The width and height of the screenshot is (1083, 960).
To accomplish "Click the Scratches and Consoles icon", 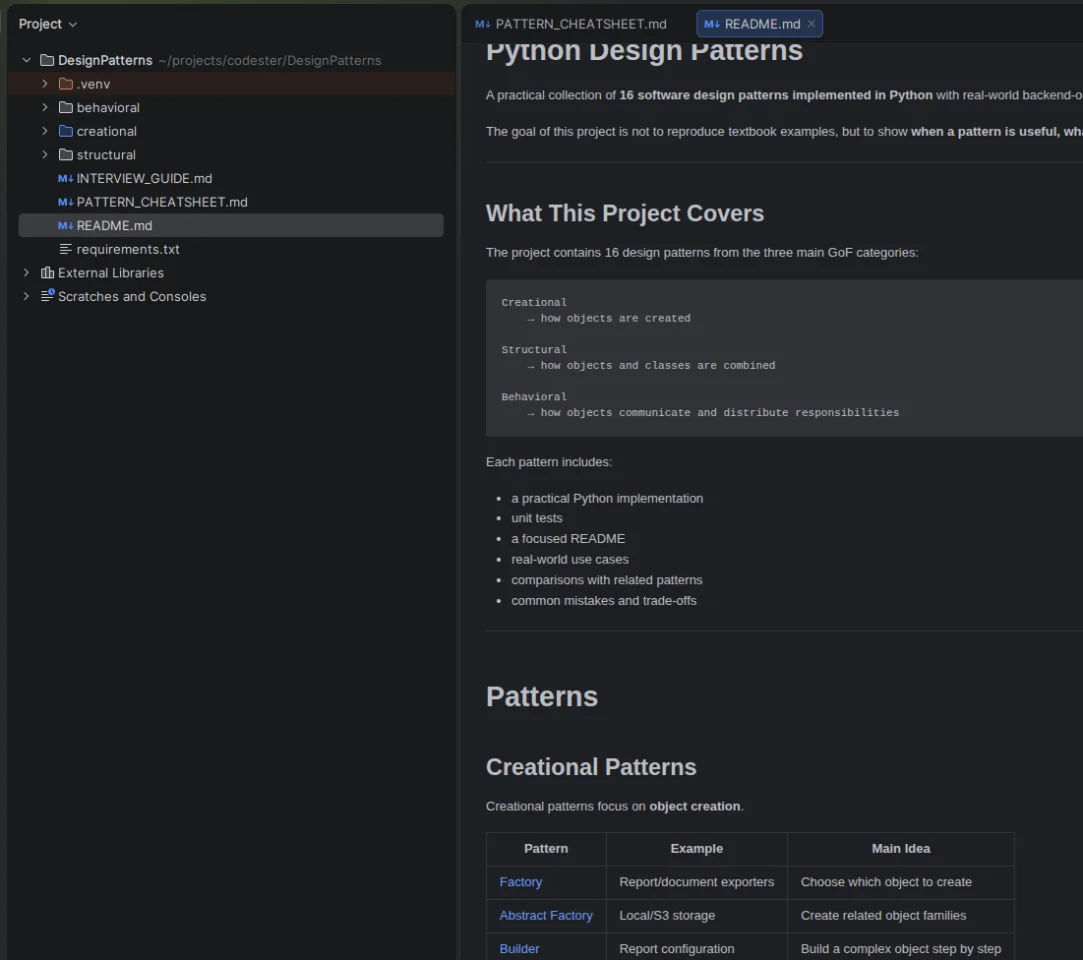I will click(x=47, y=296).
